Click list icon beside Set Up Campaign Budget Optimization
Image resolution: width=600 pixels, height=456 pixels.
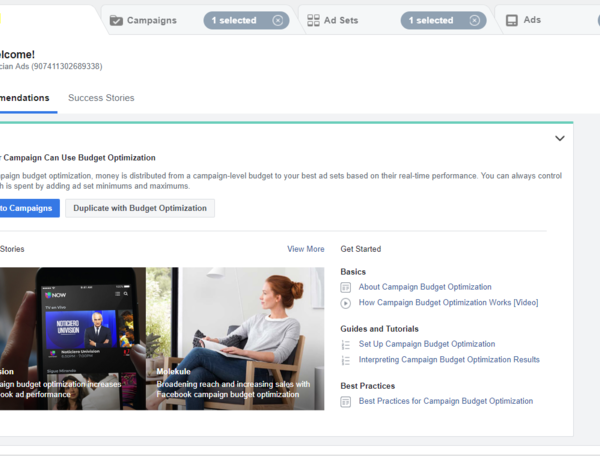click(x=346, y=344)
